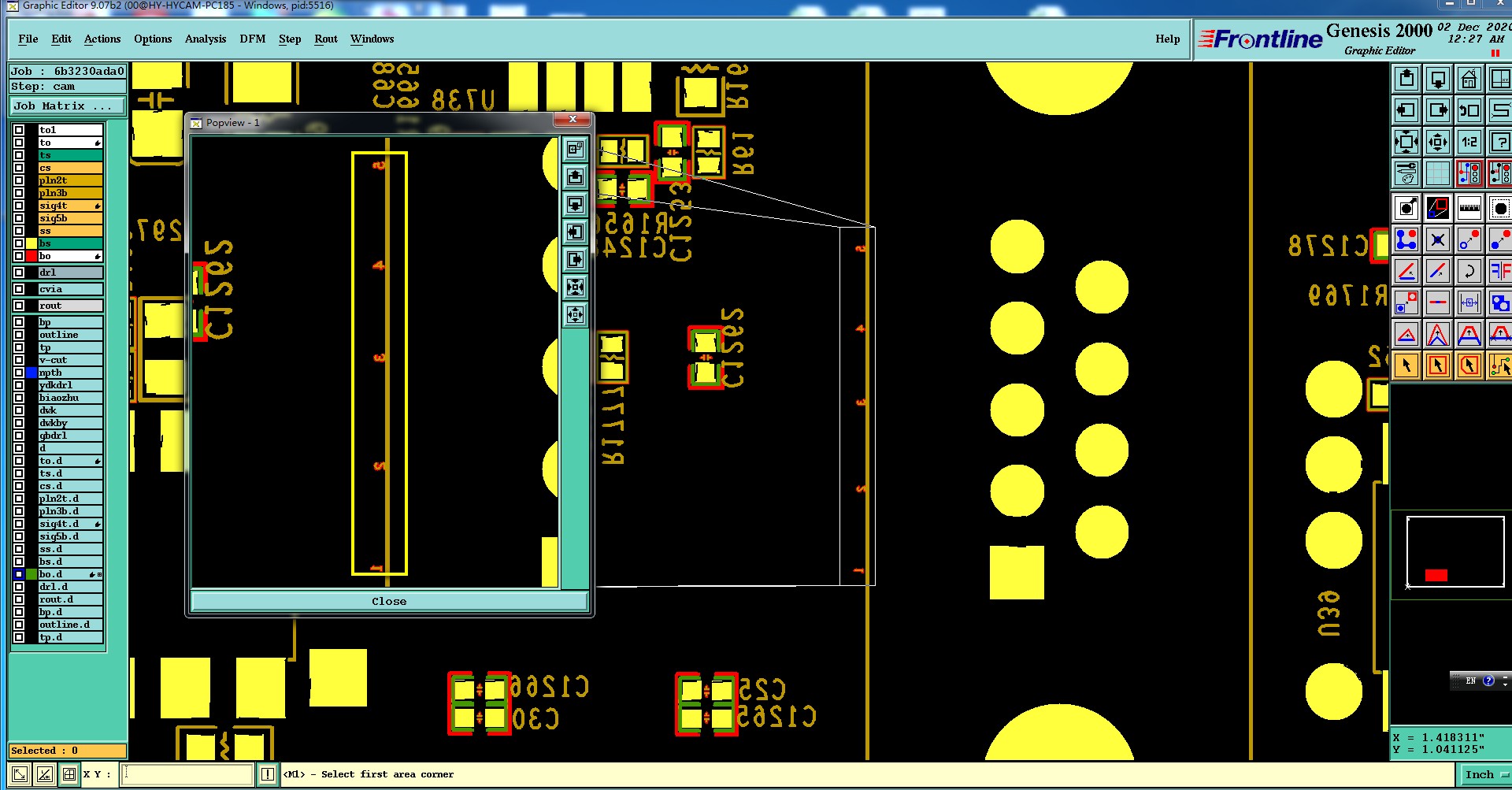Open the Help menu
The image size is (1512, 790).
(x=1168, y=39)
